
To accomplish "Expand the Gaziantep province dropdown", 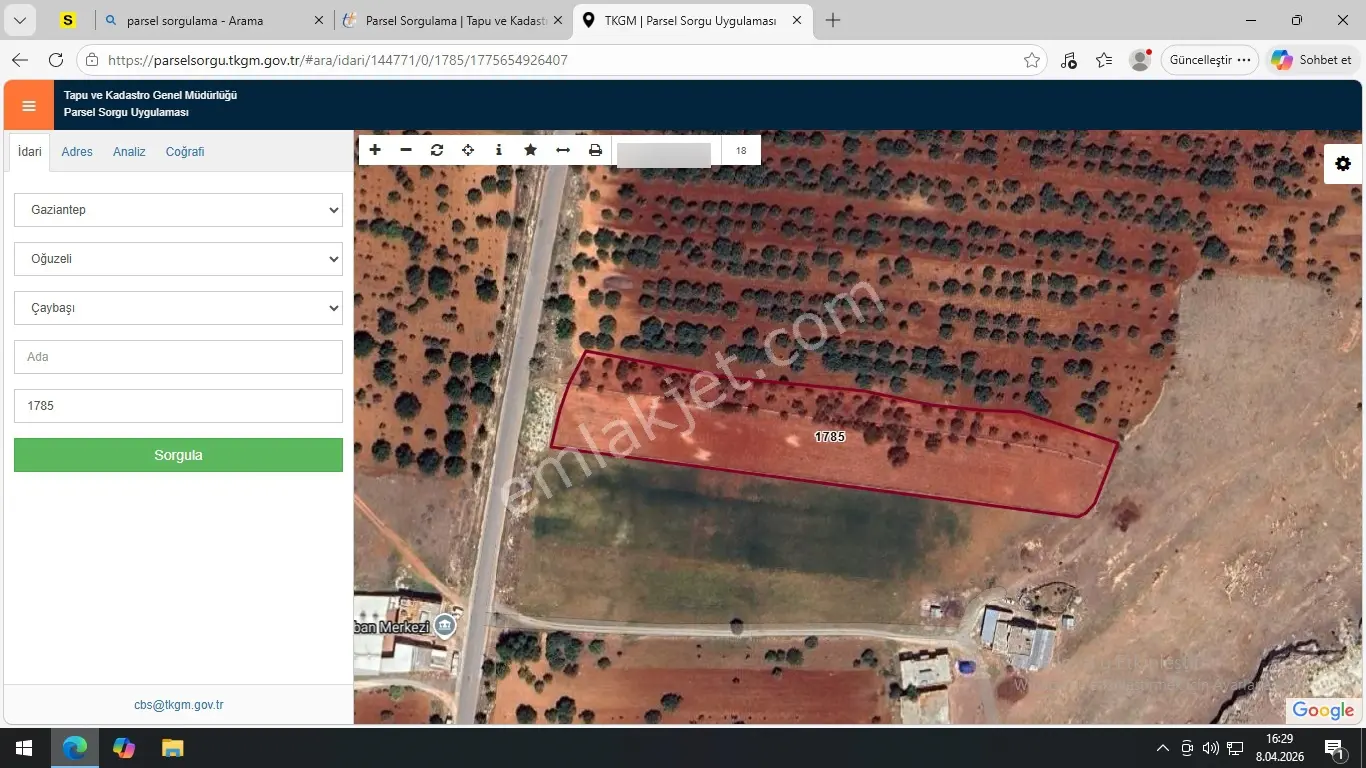I will (x=178, y=210).
